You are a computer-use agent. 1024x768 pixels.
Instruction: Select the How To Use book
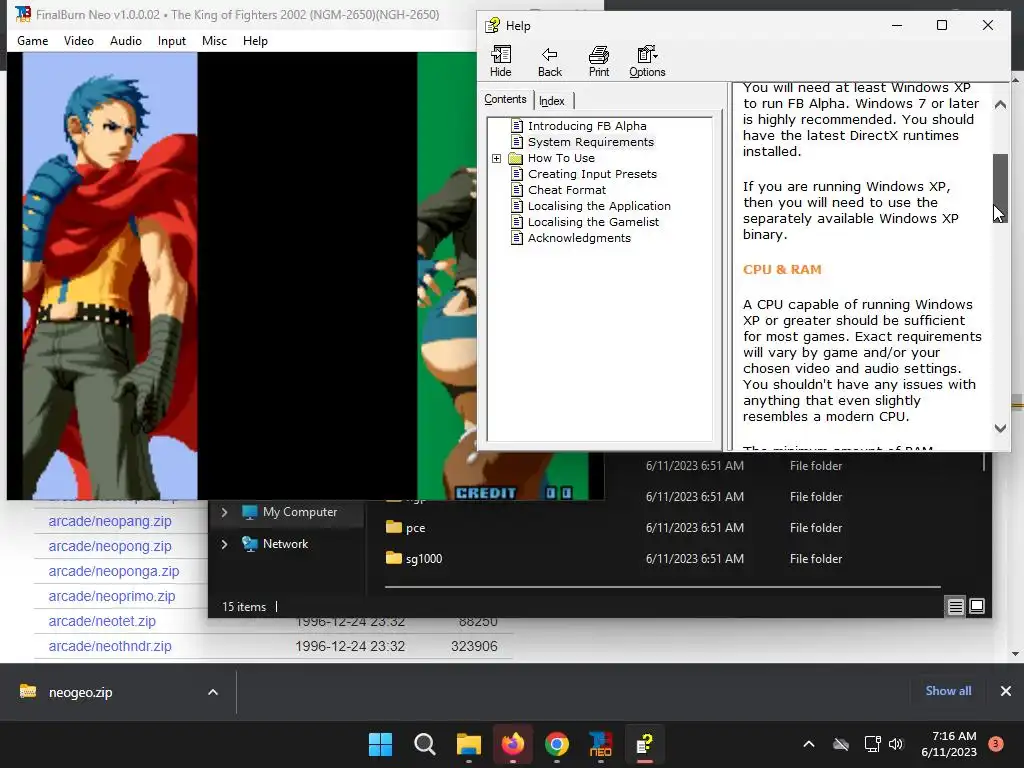(x=561, y=158)
